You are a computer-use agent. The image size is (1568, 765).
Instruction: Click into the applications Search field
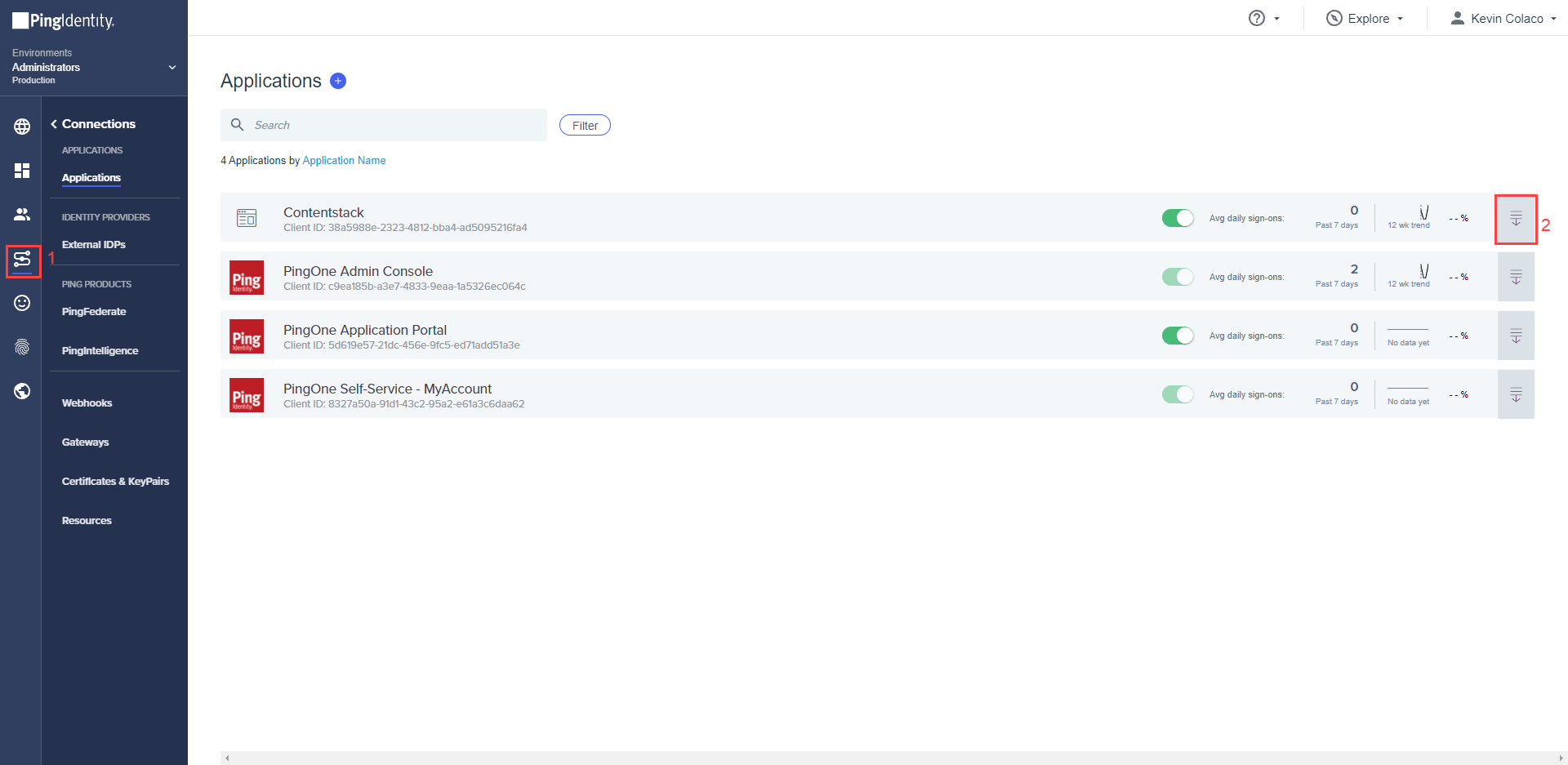(384, 125)
